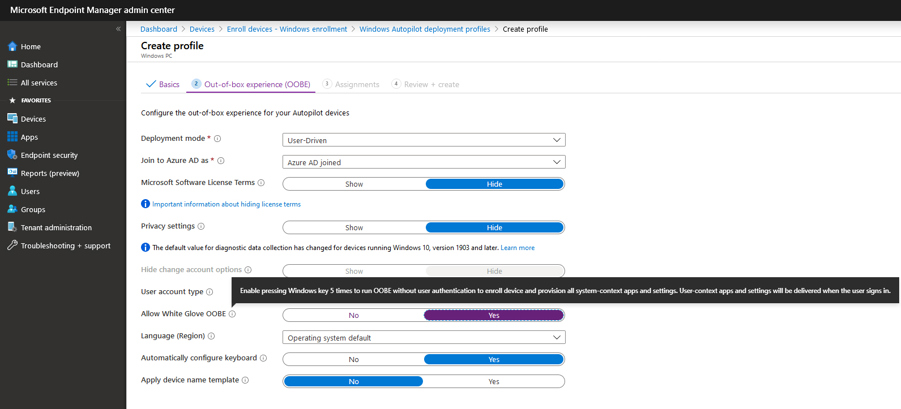
Task: Click the info icon beside Language (Region)
Action: [x=211, y=336]
